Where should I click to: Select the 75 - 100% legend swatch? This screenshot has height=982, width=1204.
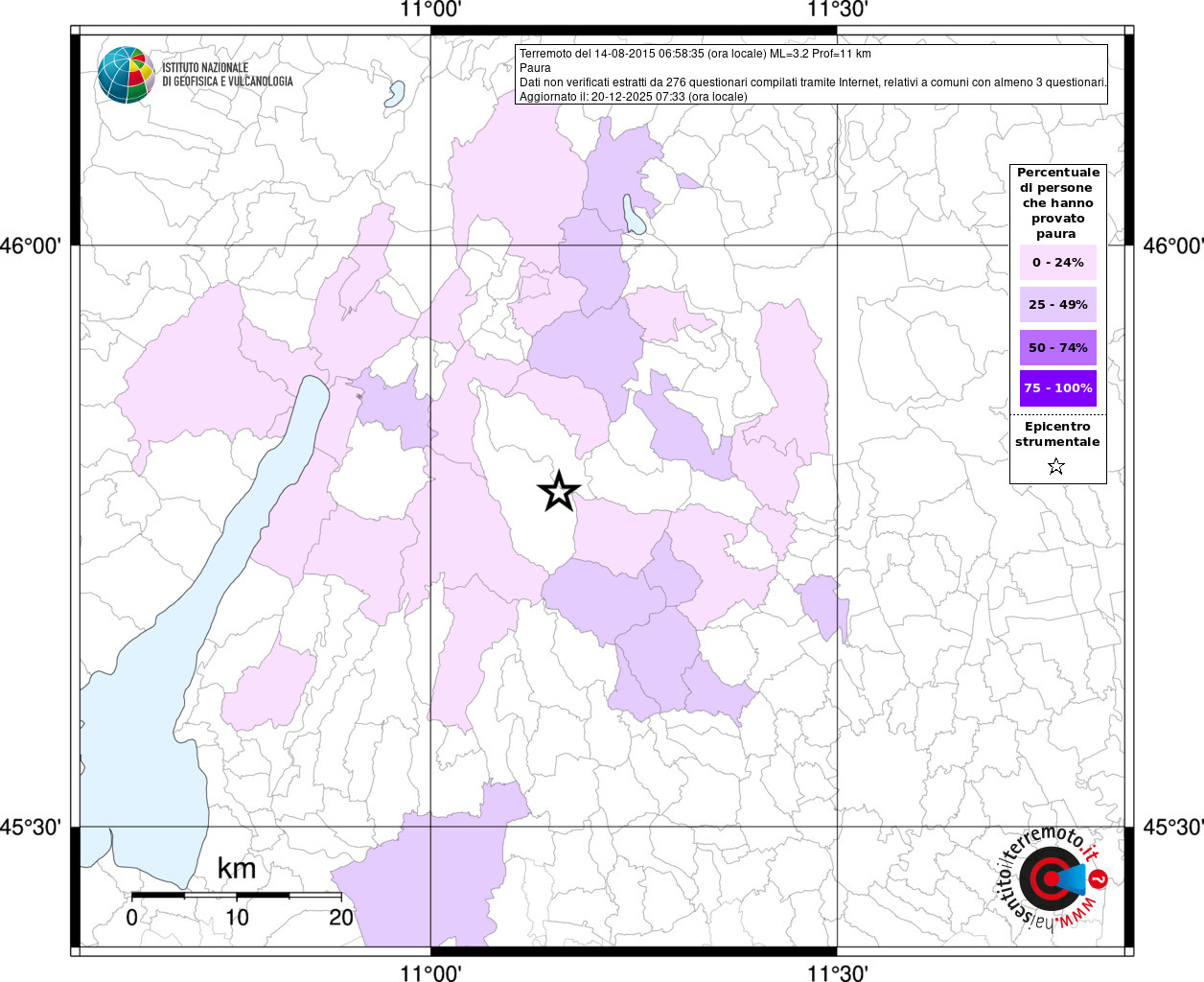click(x=1058, y=388)
